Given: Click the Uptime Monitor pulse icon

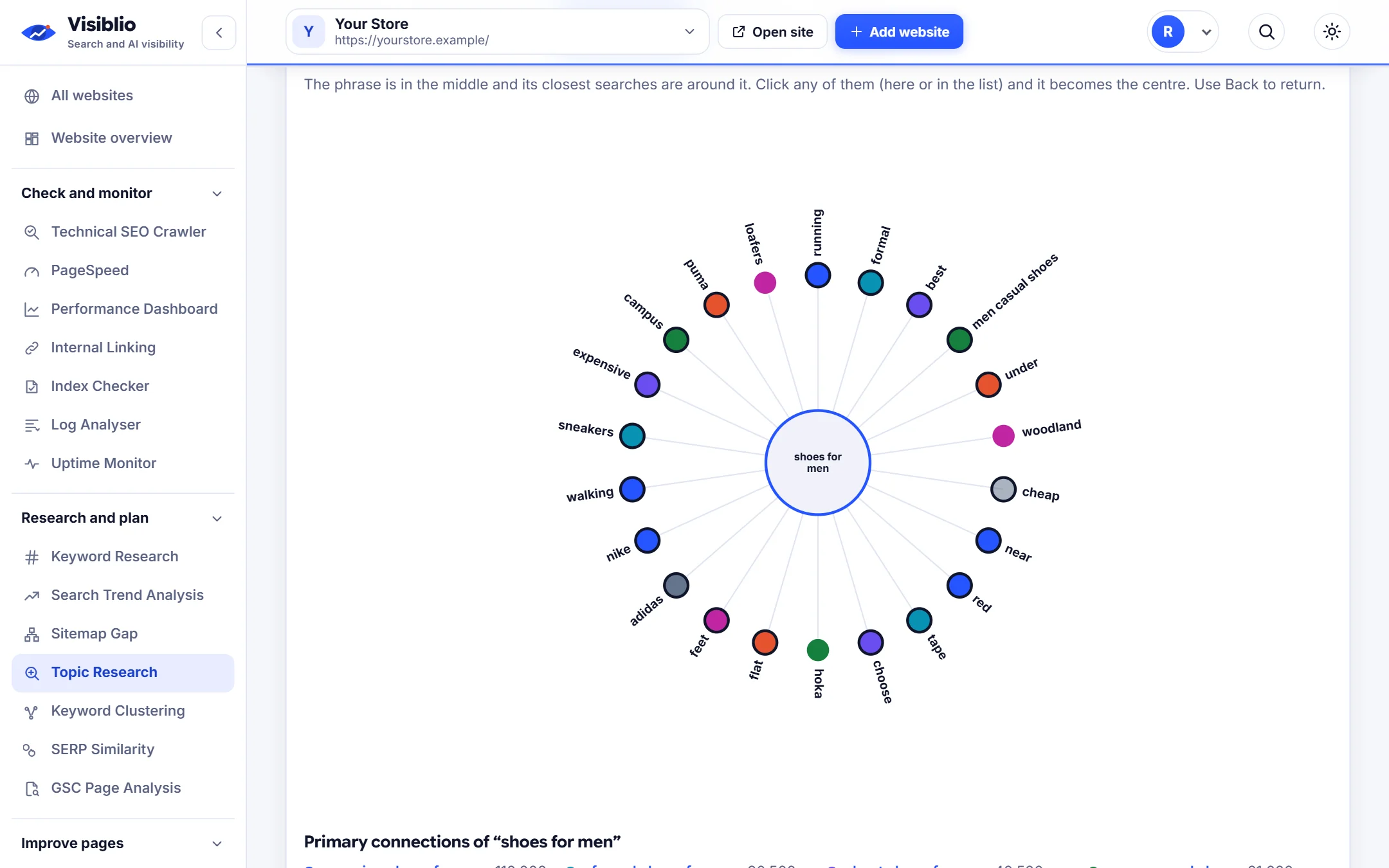Looking at the screenshot, I should tap(32, 464).
